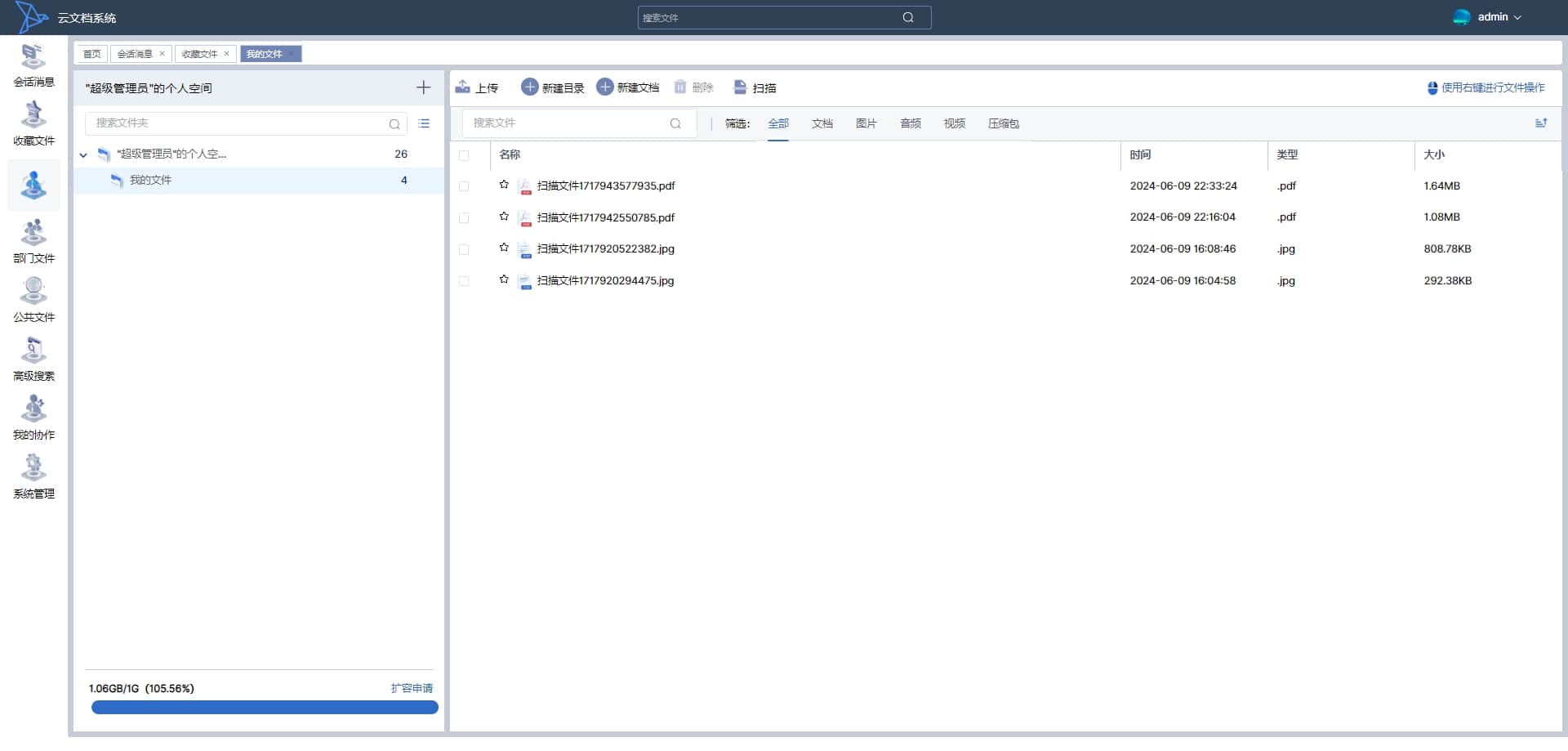The height and width of the screenshot is (751, 1568).
Task: Click the 类型 column header
Action: pyautogui.click(x=1287, y=154)
